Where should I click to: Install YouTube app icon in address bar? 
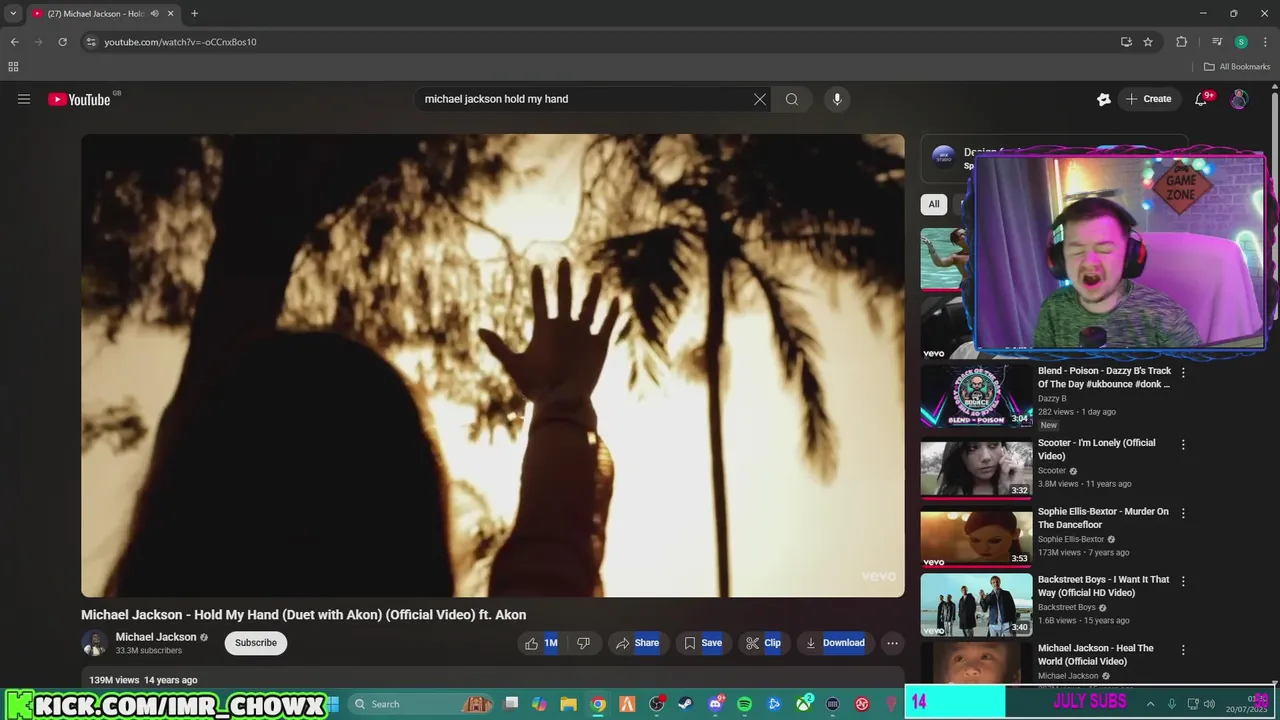click(x=1126, y=42)
